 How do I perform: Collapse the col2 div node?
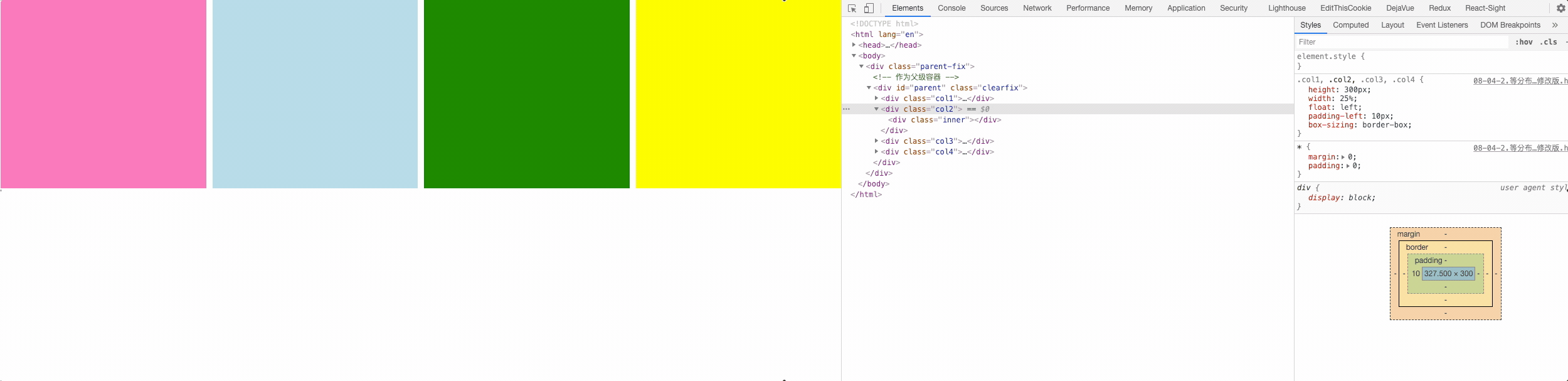pos(876,109)
